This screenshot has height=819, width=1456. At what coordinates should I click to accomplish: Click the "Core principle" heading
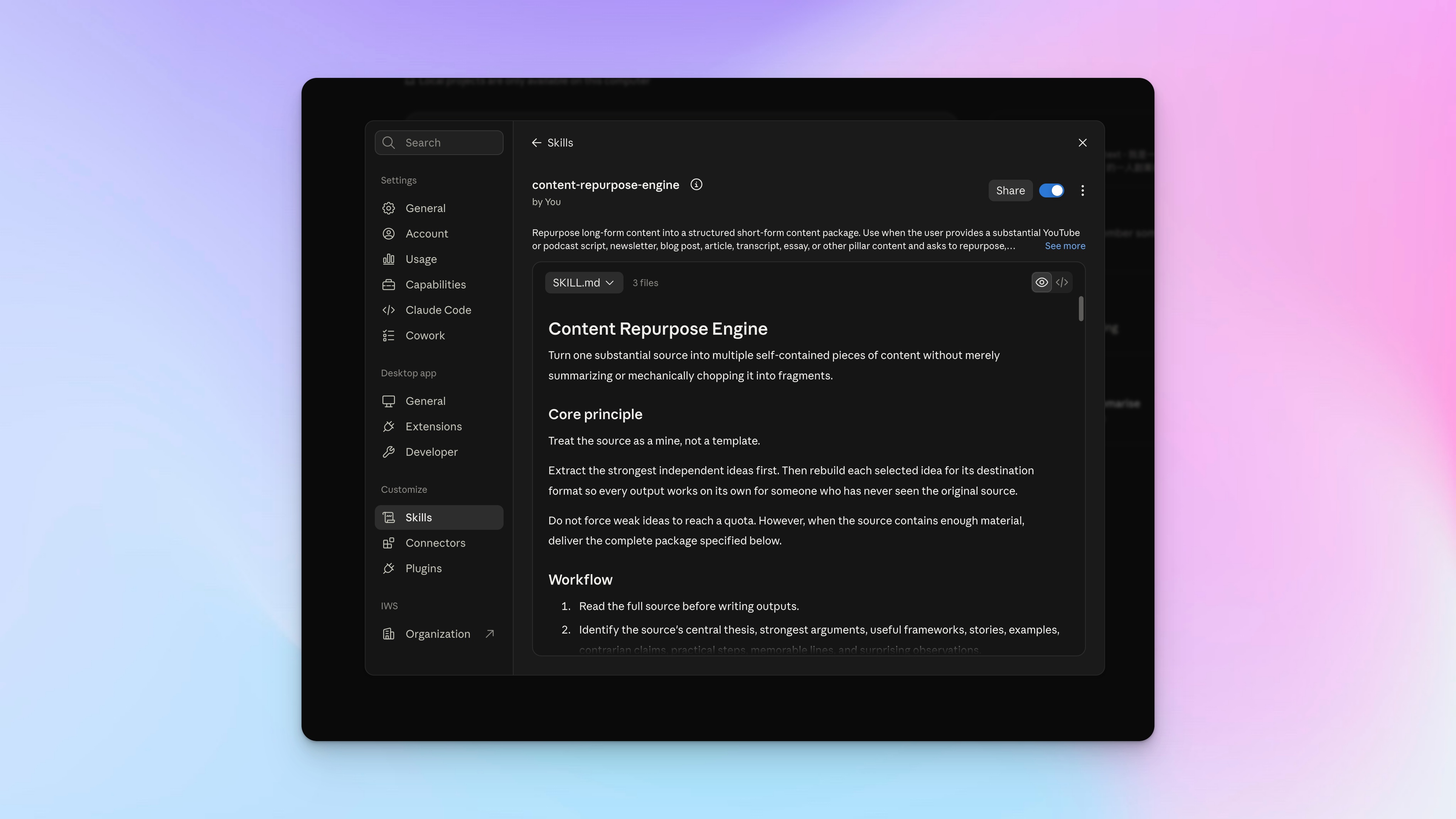595,414
